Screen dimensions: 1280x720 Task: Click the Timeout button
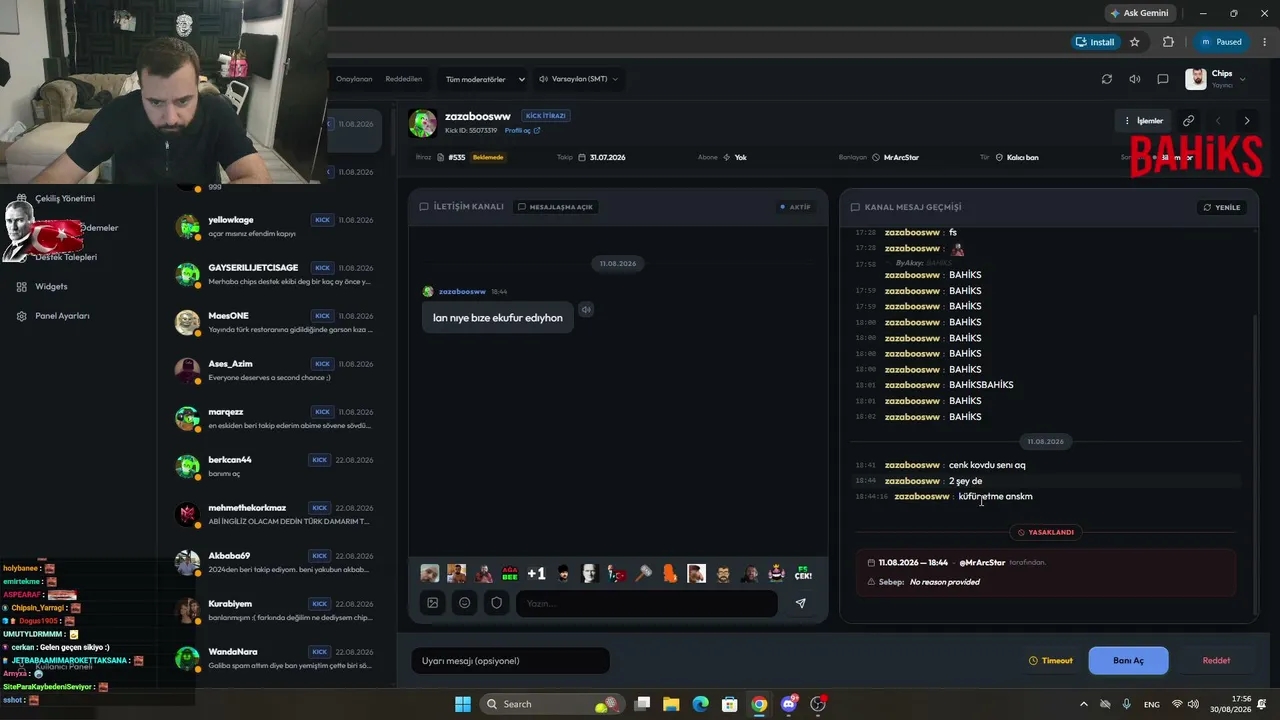click(1050, 661)
